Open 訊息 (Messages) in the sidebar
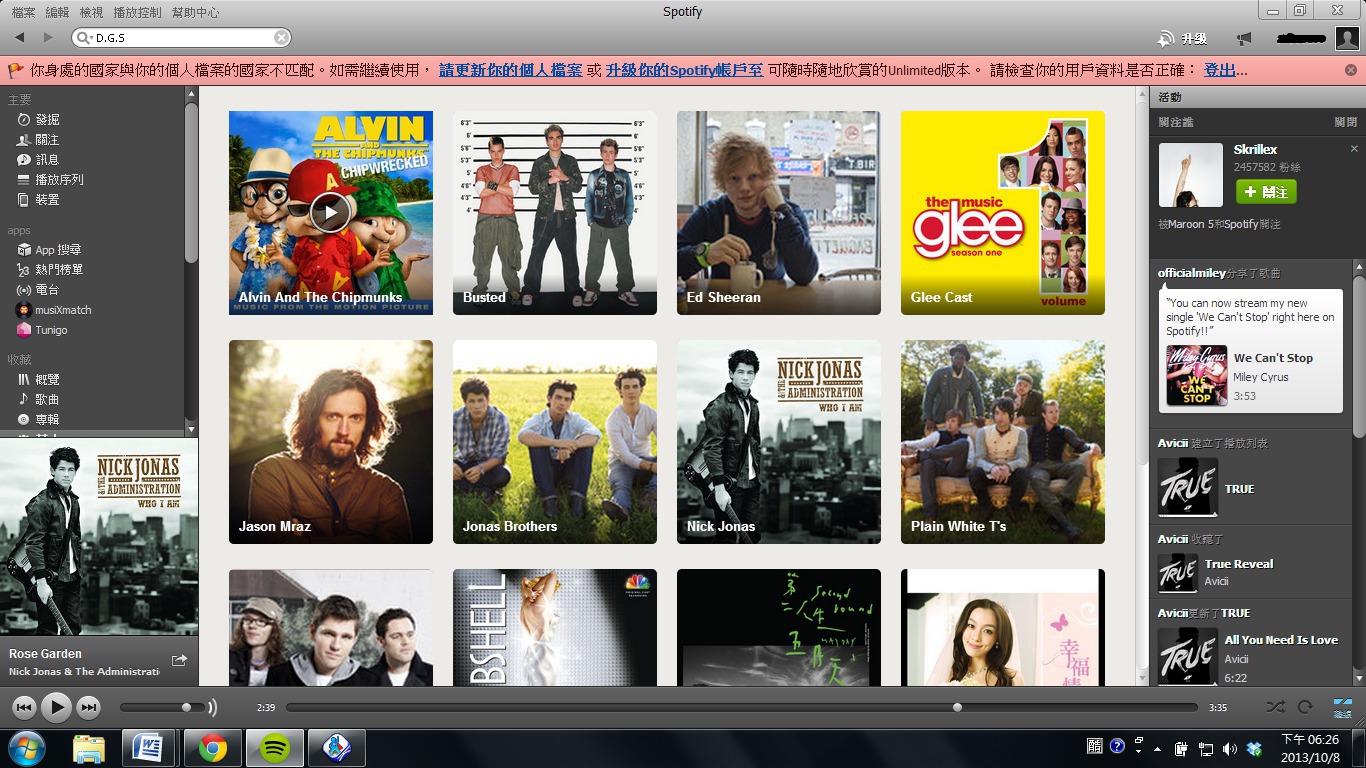Image resolution: width=1366 pixels, height=768 pixels. click(x=40, y=159)
